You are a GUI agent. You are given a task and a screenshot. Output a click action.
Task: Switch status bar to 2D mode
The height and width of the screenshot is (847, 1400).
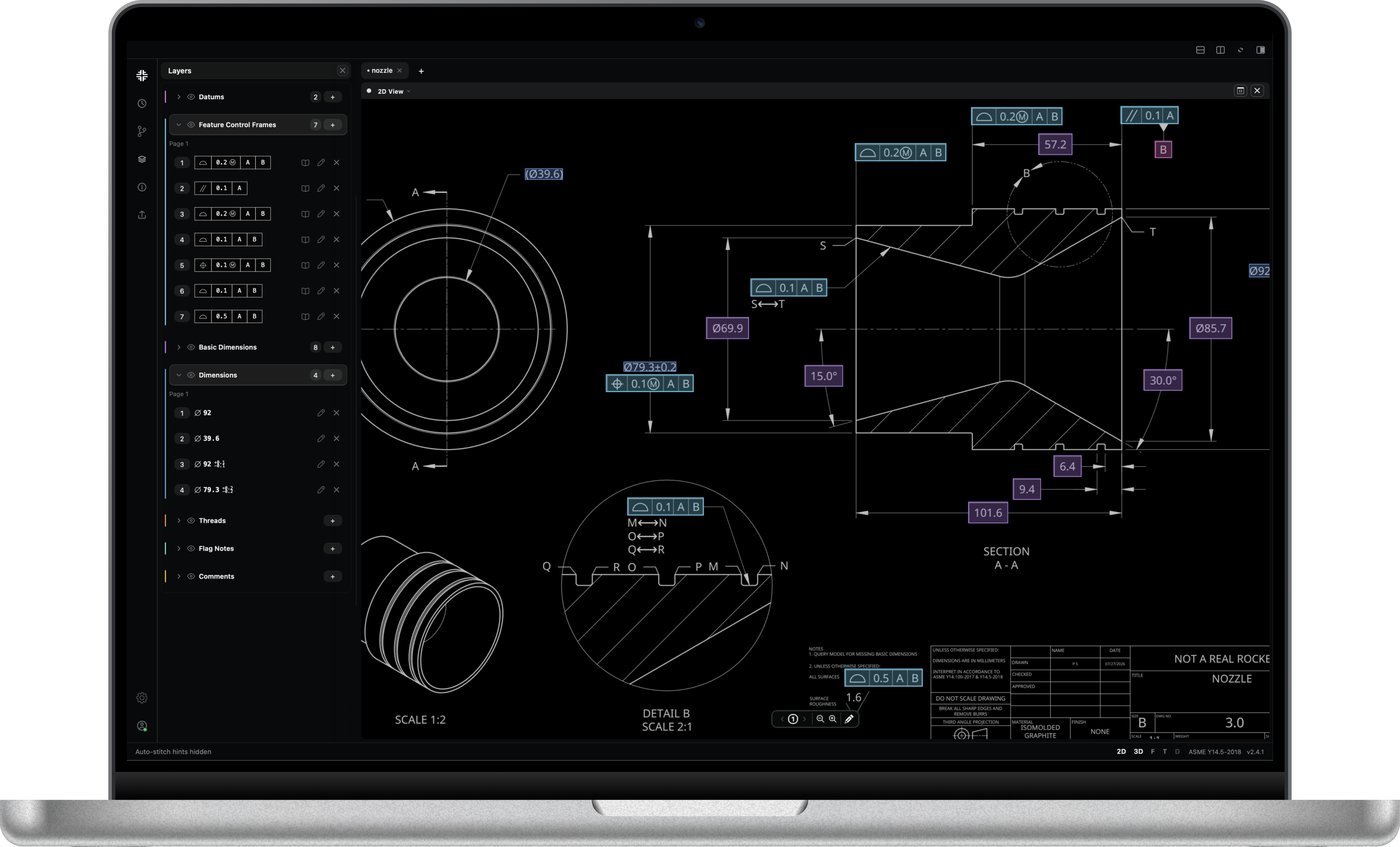(x=1121, y=751)
